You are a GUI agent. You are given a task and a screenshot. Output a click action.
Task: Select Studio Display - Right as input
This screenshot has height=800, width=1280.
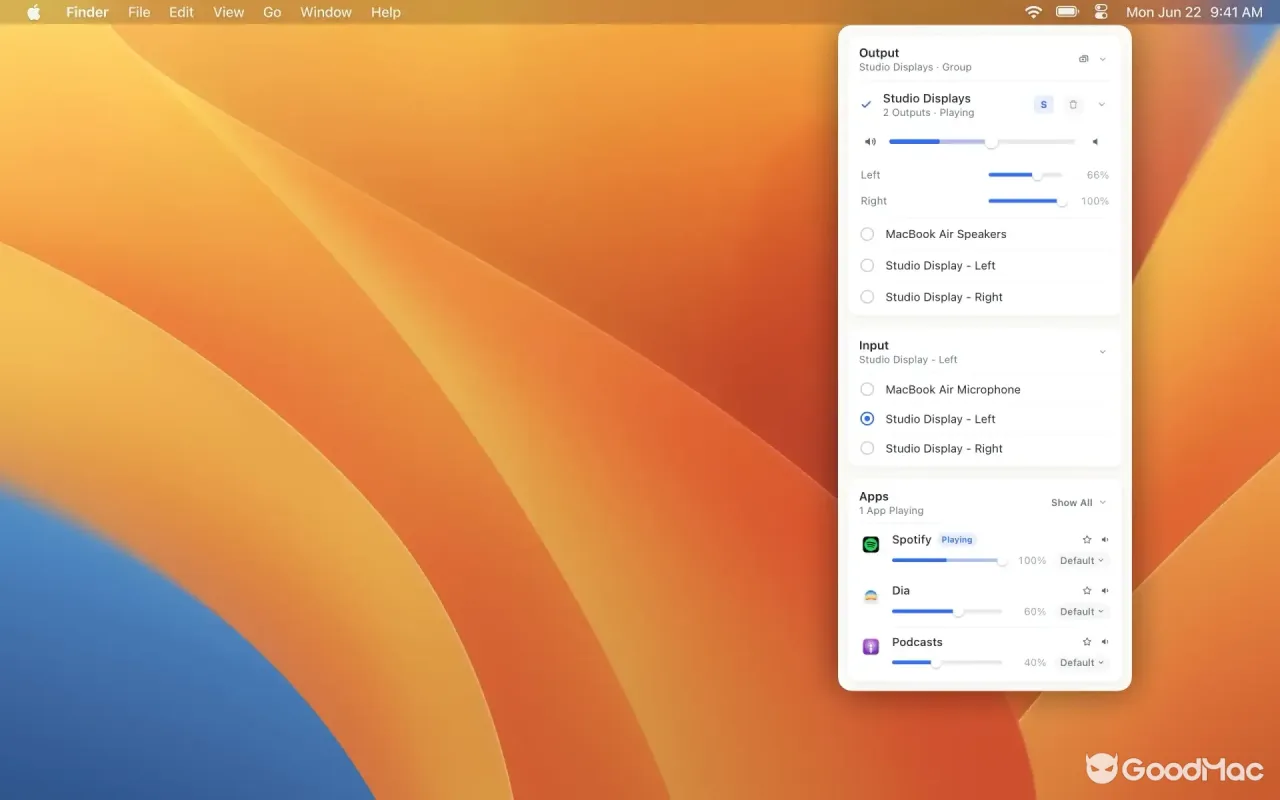tap(985, 449)
